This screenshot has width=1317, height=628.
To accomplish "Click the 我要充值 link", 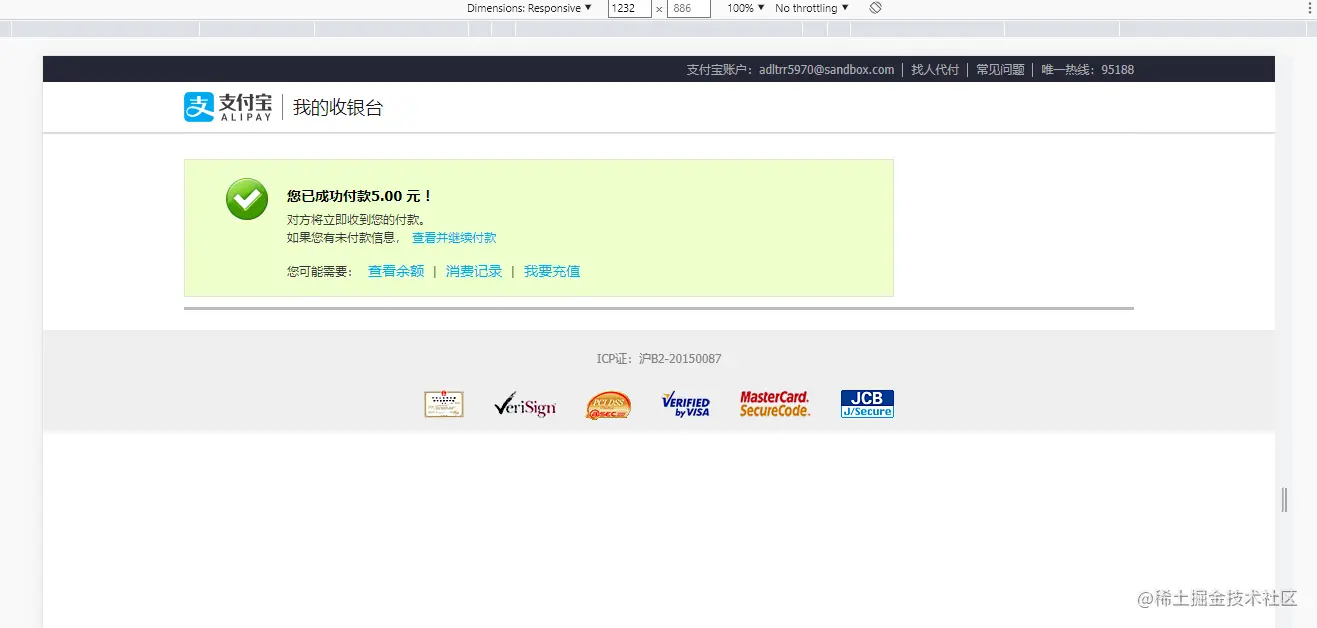I will coord(552,271).
